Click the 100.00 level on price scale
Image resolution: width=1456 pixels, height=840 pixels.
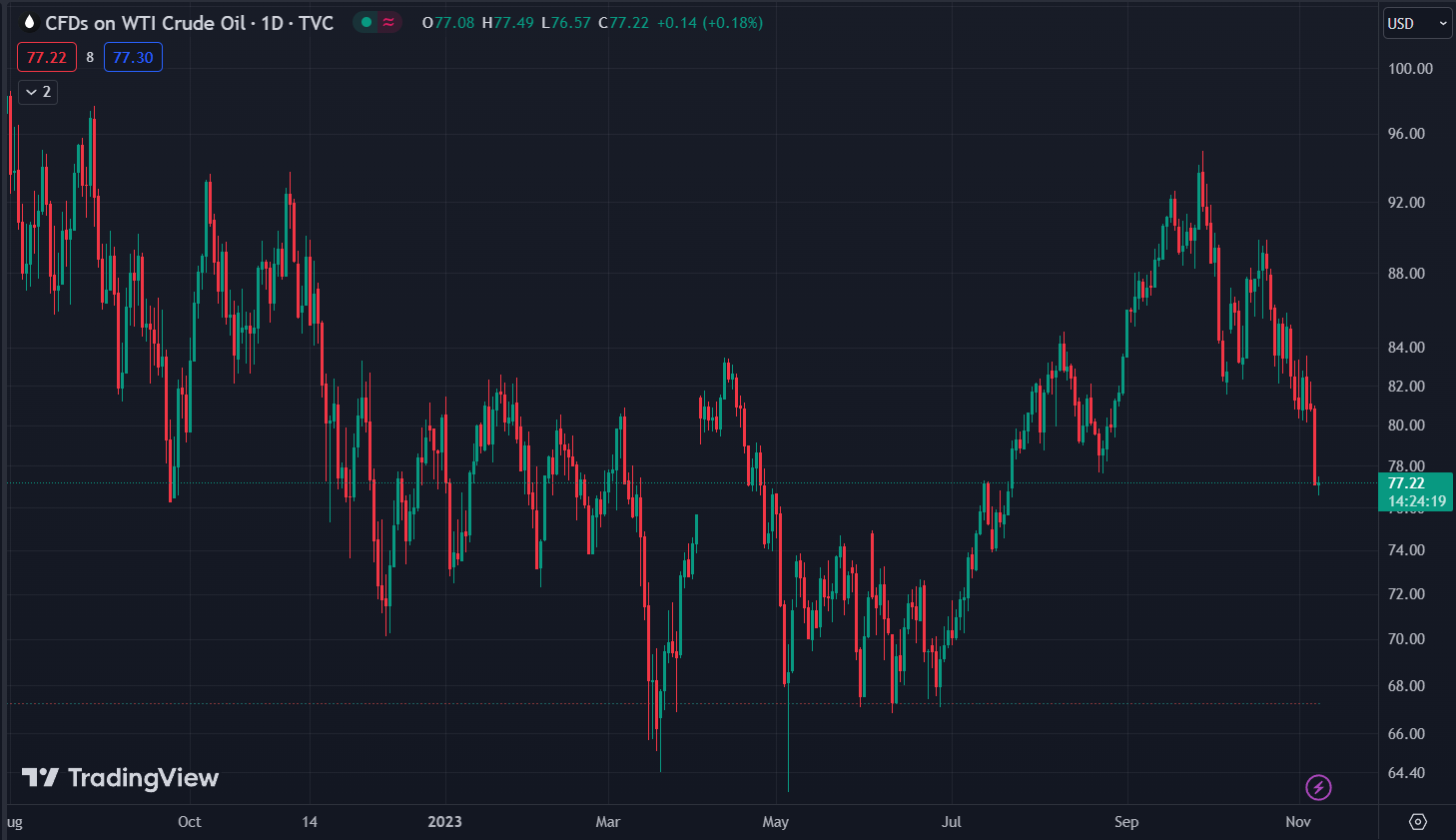tap(1410, 69)
